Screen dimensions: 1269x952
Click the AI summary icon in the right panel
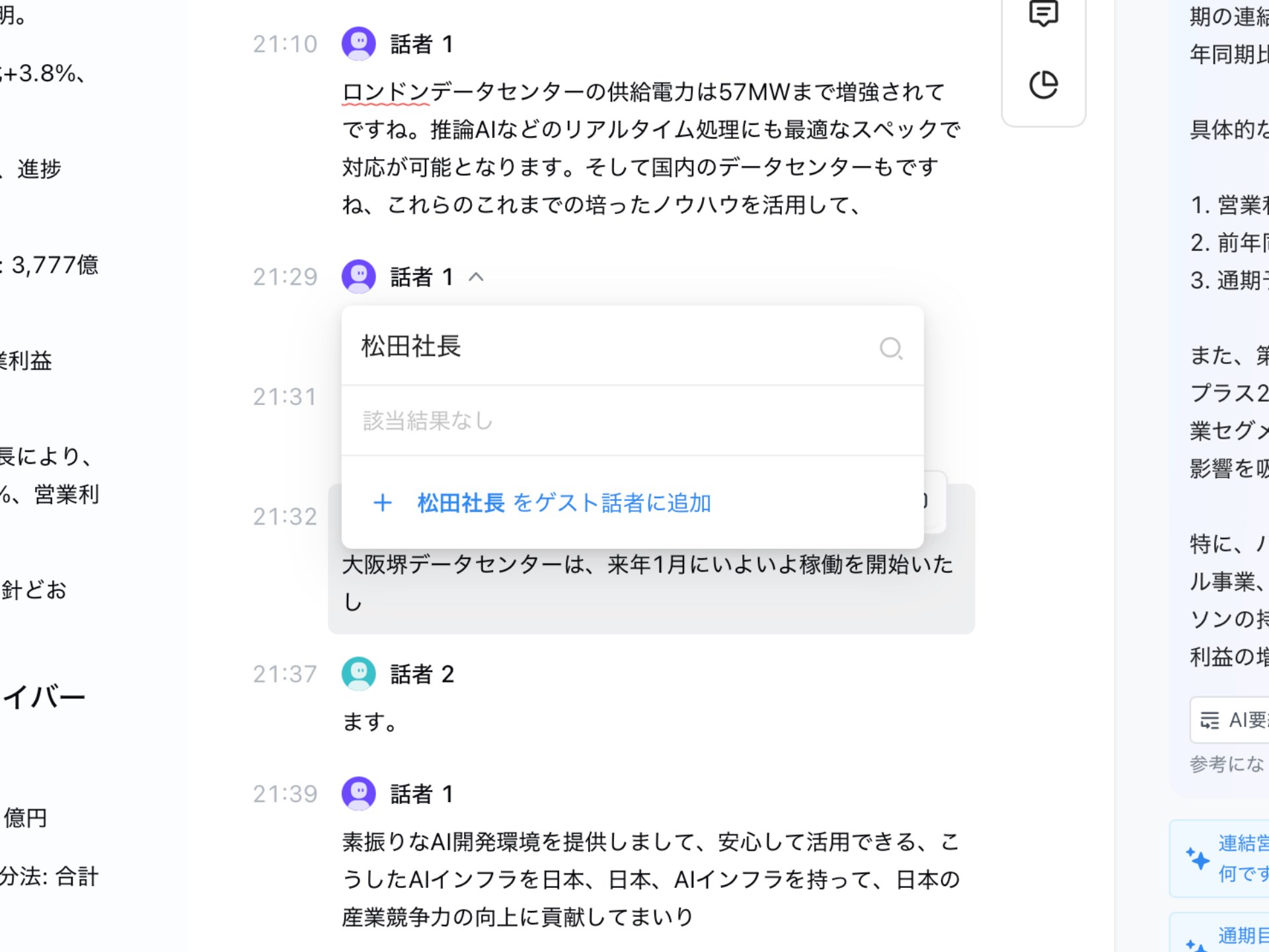click(1210, 720)
